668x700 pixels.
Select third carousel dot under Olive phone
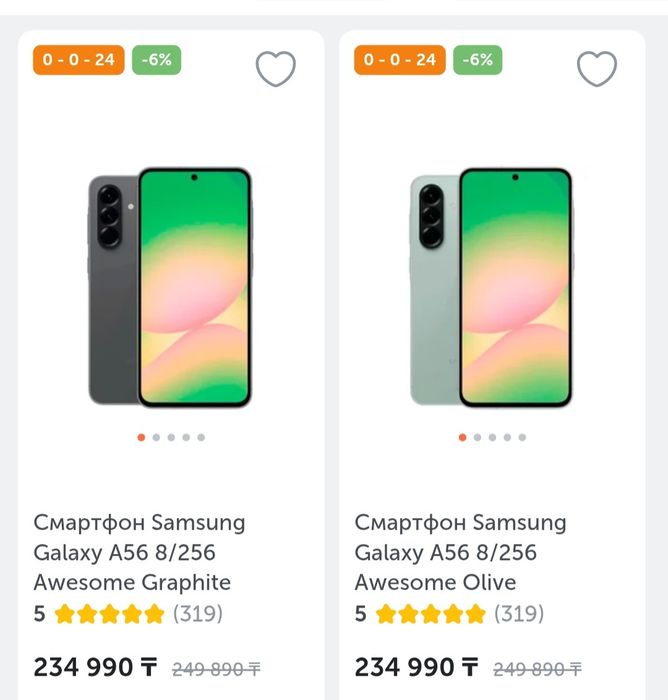(x=492, y=437)
